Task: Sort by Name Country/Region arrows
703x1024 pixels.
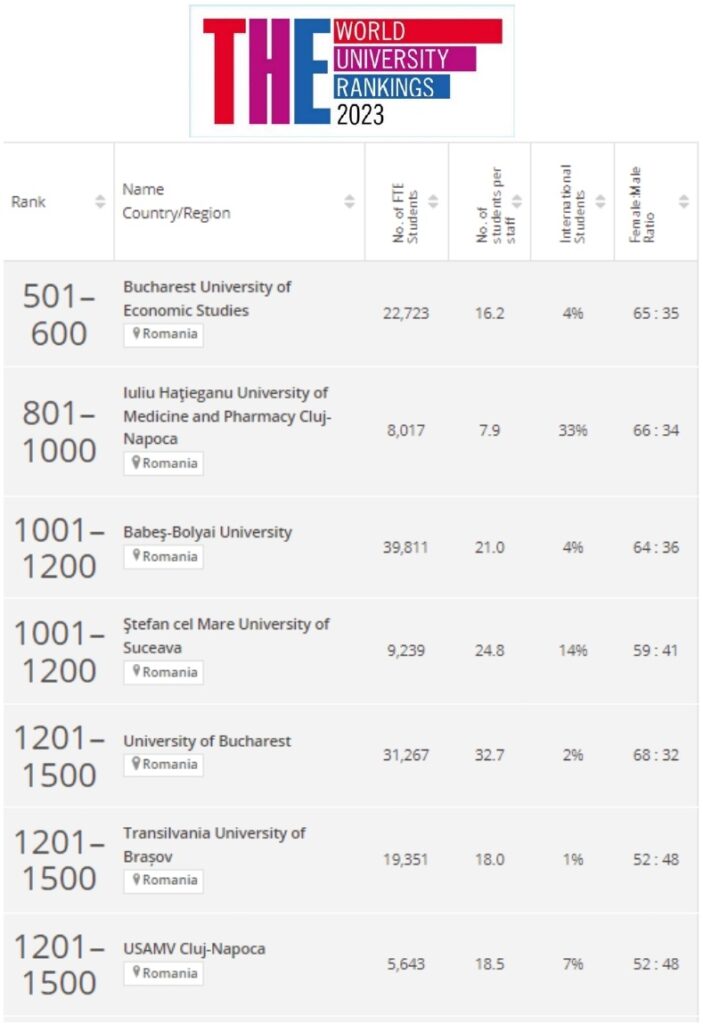Action: click(x=349, y=202)
